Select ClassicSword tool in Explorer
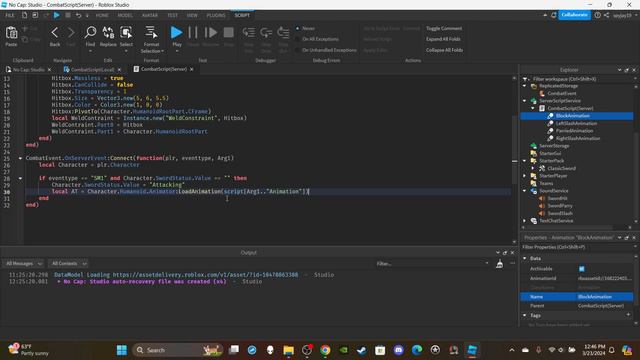This screenshot has width=640, height=360. click(561, 168)
